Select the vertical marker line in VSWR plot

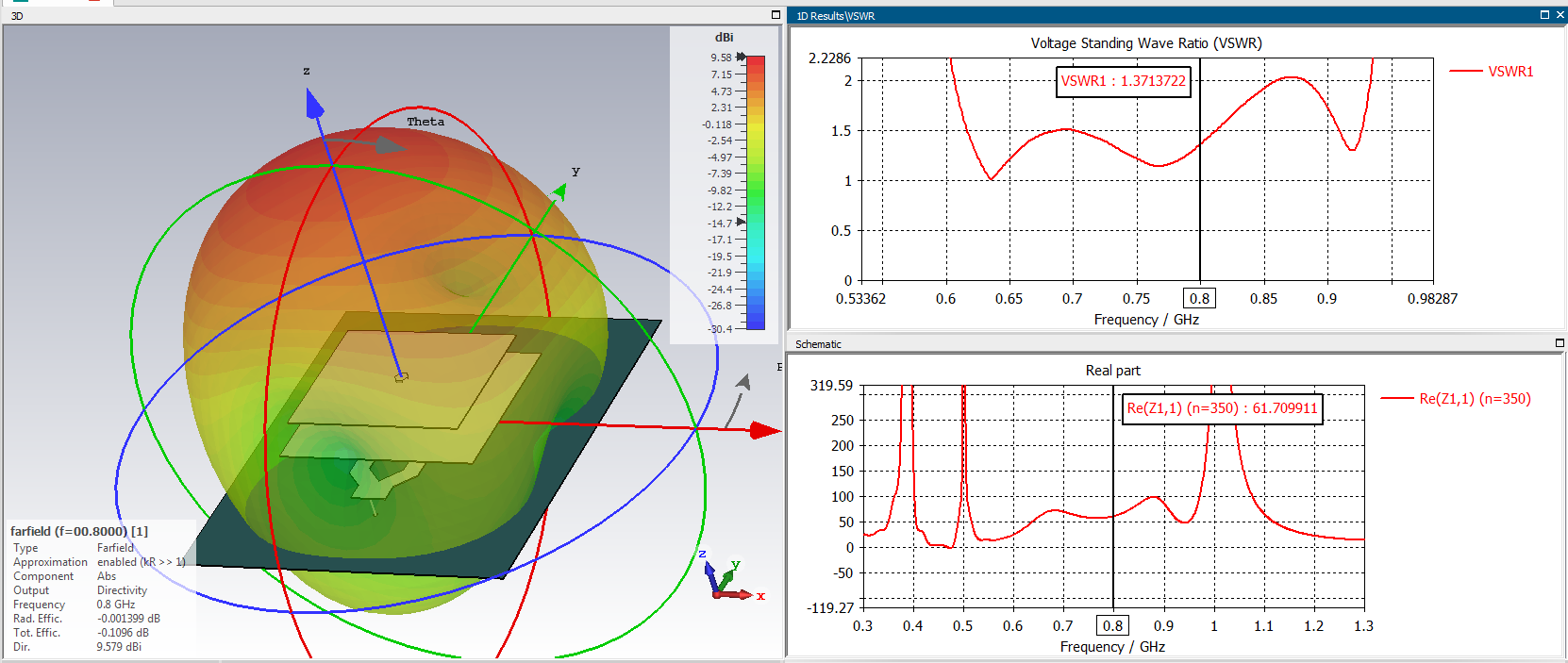coord(1200,170)
